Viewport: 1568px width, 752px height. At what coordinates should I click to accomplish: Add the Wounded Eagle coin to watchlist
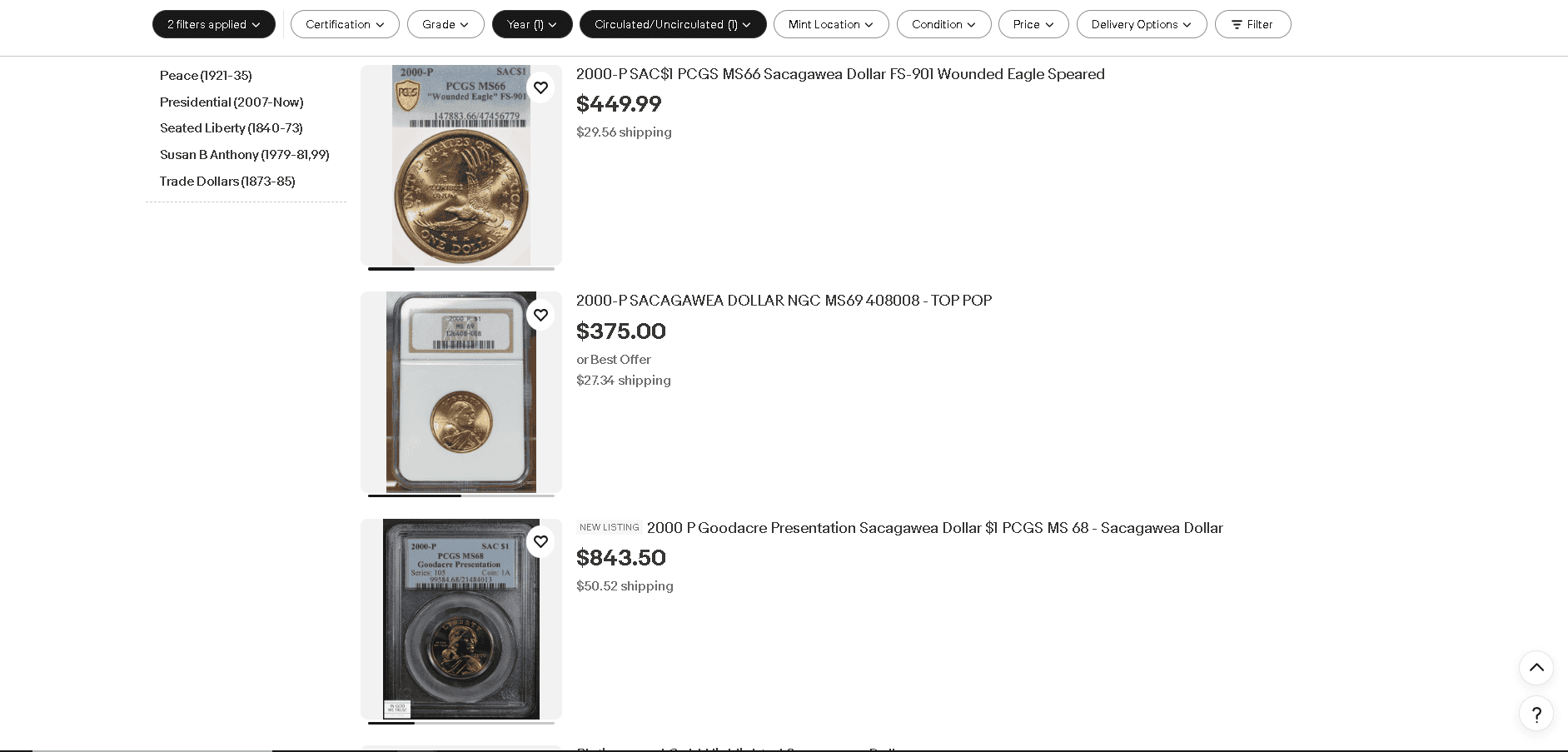(x=540, y=87)
